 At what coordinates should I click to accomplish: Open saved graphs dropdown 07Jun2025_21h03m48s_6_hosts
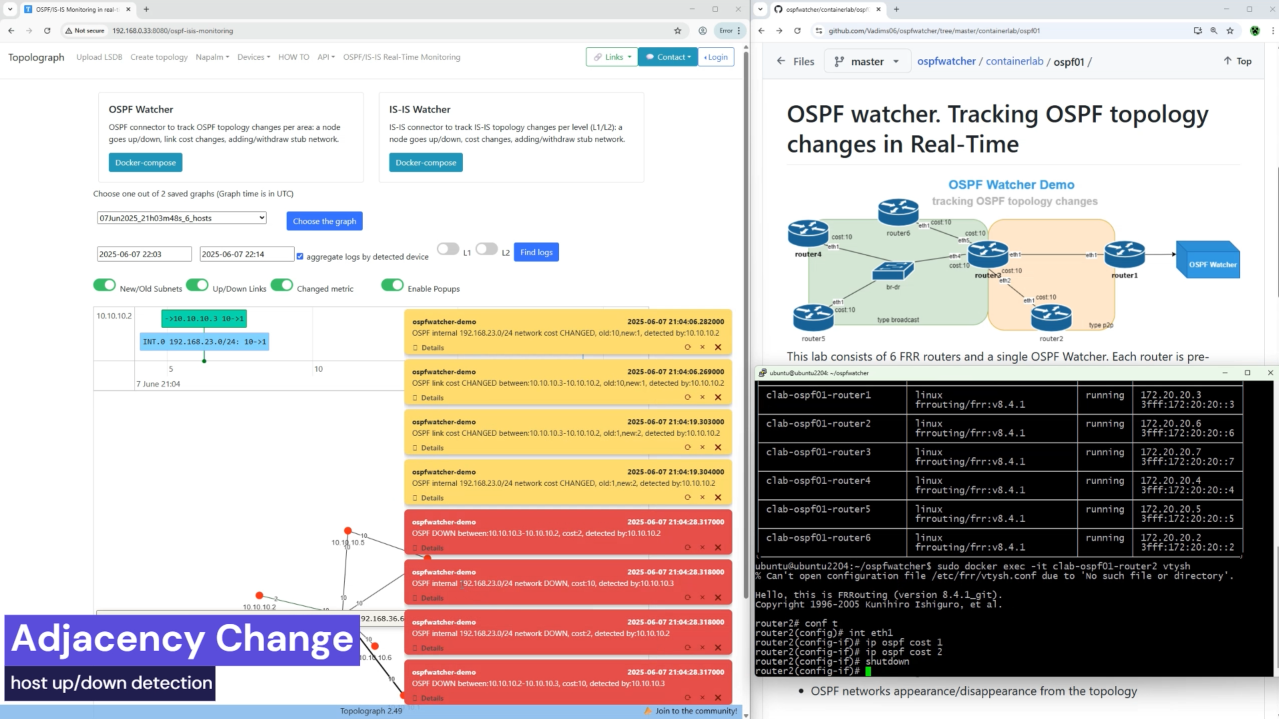182,218
